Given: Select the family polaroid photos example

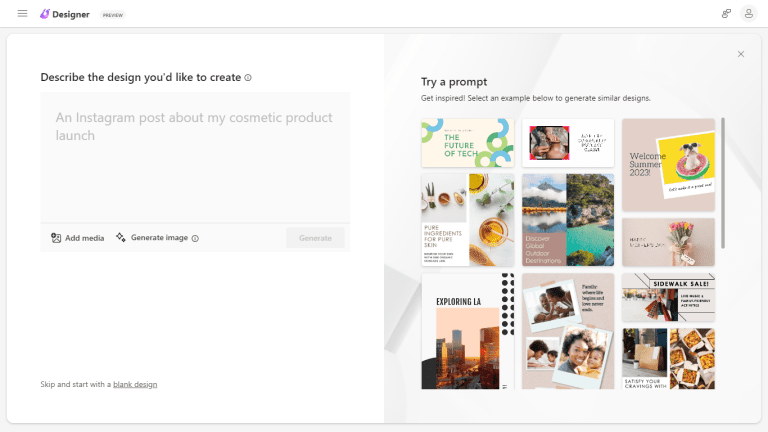Looking at the screenshot, I should point(568,331).
